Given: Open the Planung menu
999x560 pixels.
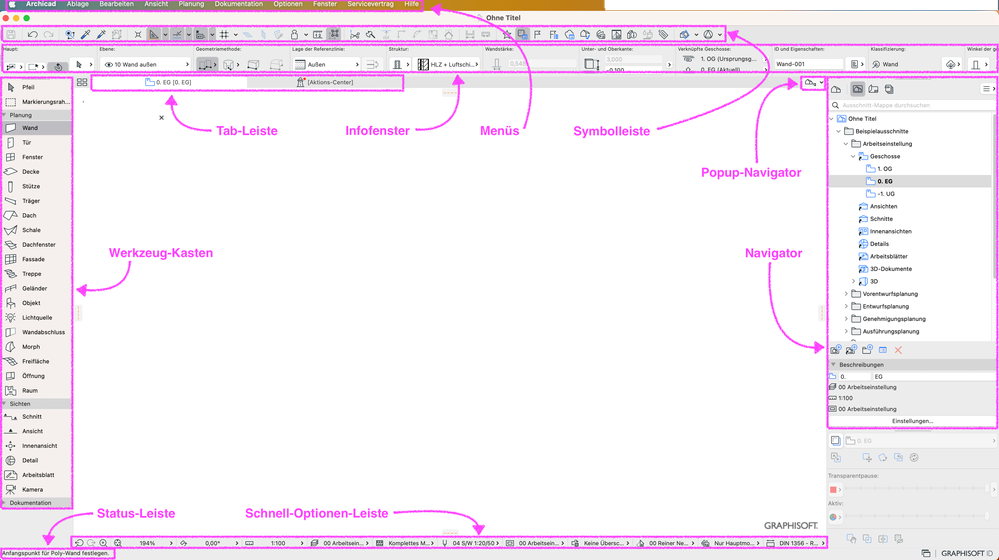Looking at the screenshot, I should [191, 4].
